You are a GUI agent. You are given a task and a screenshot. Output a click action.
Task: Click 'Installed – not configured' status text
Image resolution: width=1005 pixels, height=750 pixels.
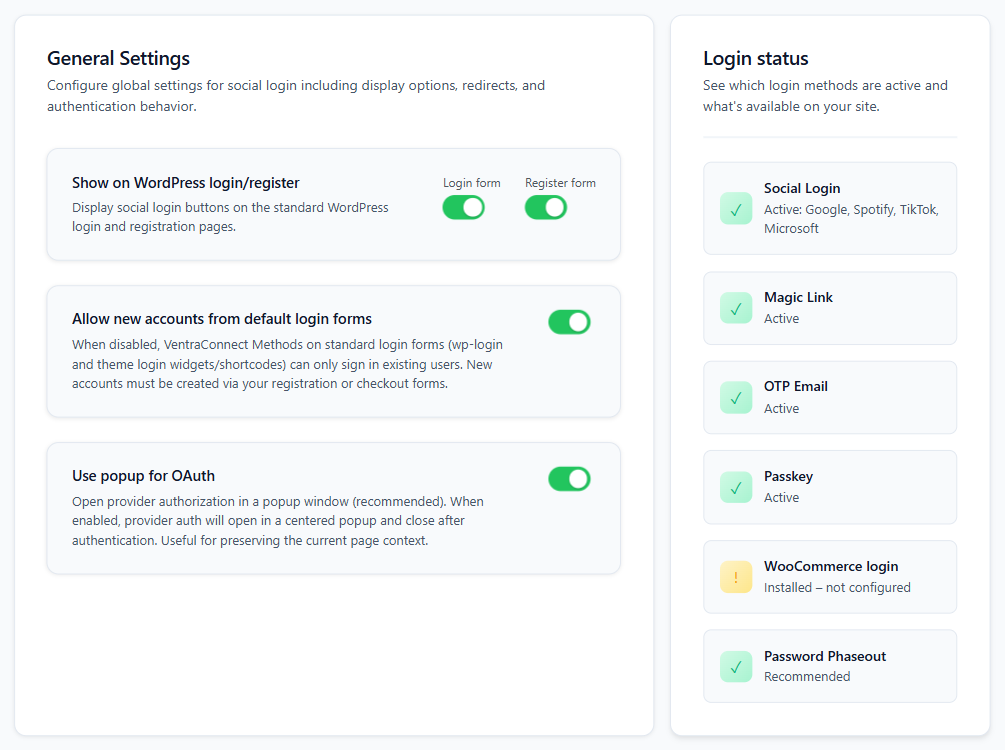click(837, 588)
